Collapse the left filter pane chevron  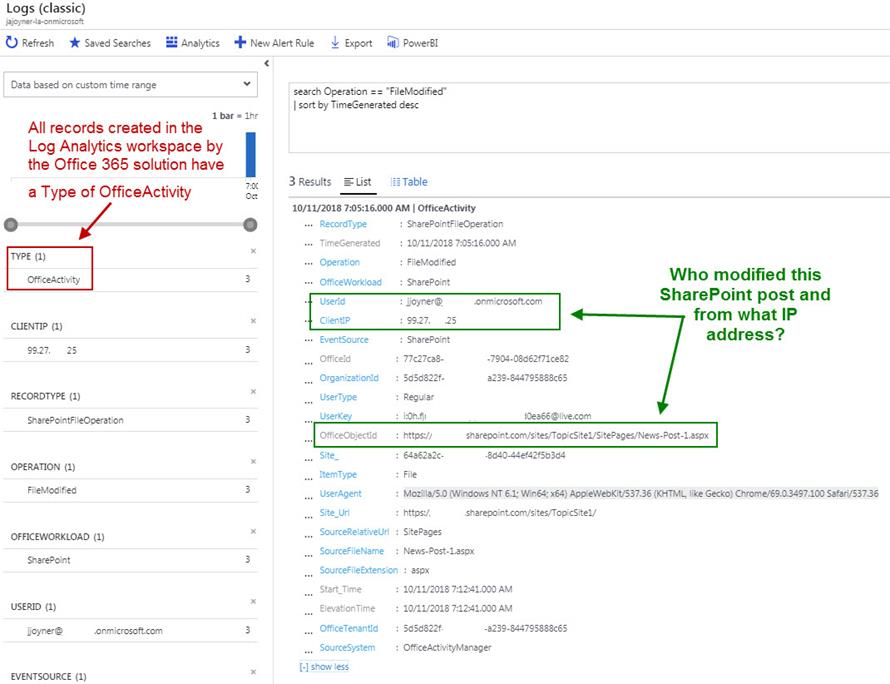(266, 64)
